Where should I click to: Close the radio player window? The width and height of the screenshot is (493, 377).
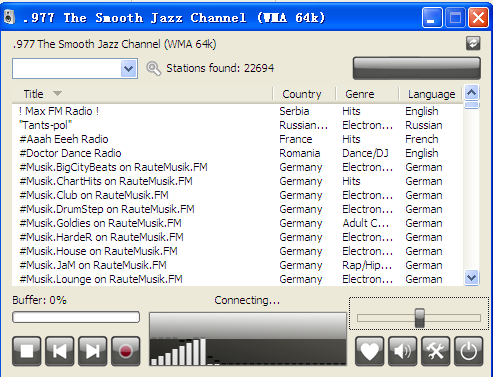tap(478, 17)
